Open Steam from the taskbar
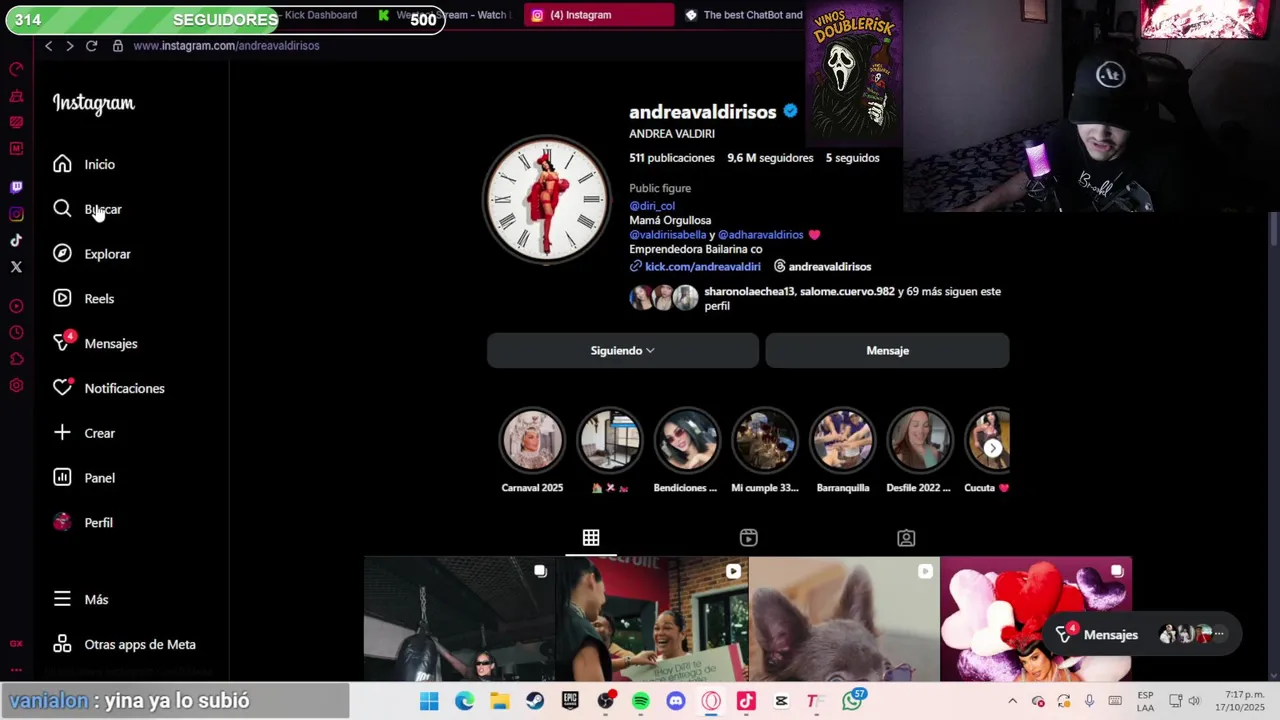The width and height of the screenshot is (1280, 720). pos(535,702)
